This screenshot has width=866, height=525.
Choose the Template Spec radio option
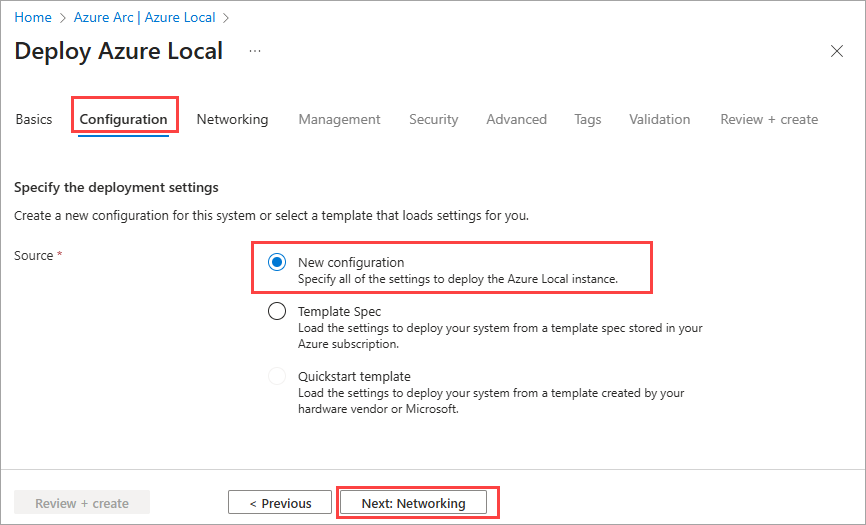[277, 311]
